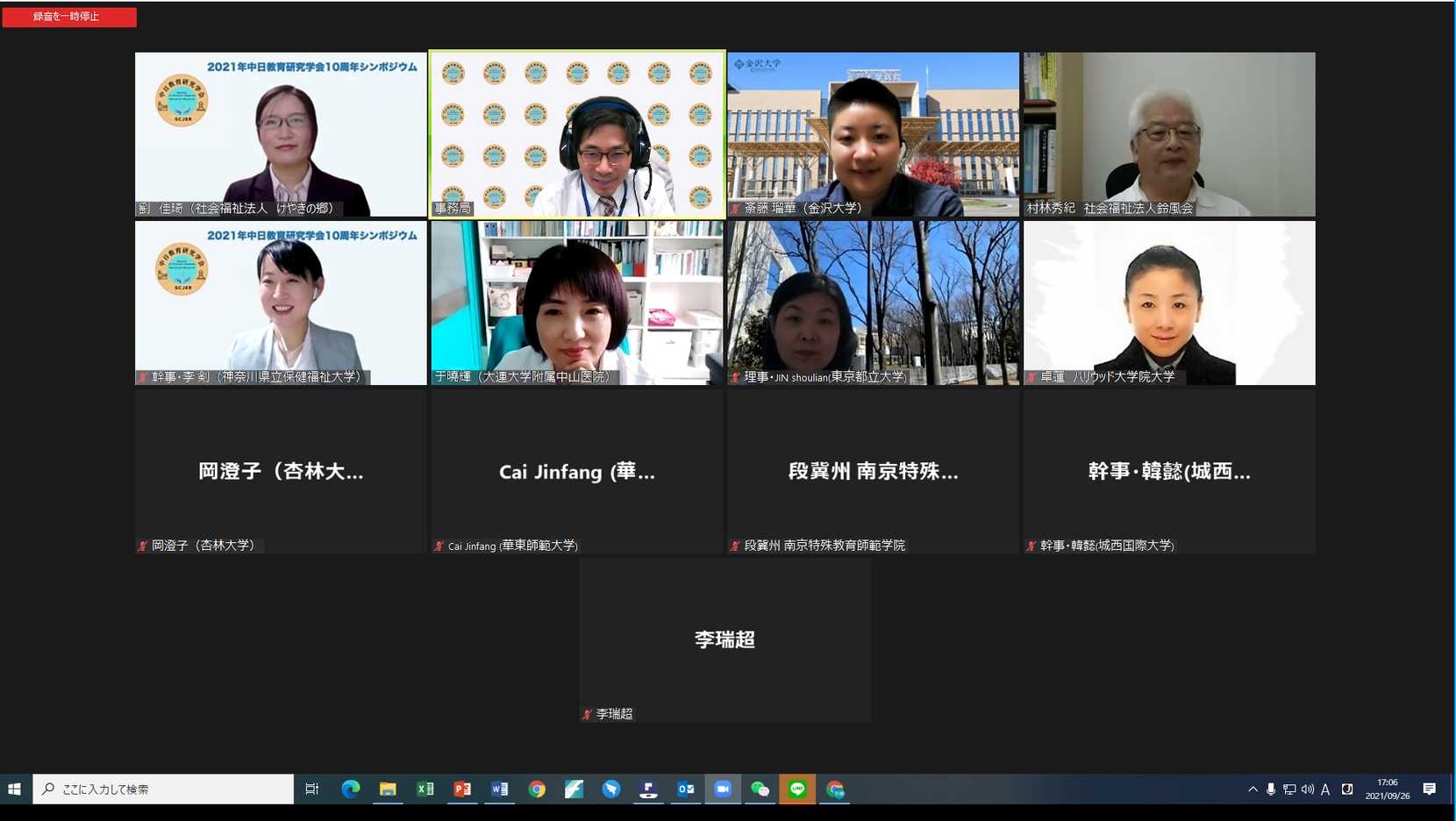The image size is (1456, 821).
Task: Open Word from the taskbar
Action: [500, 789]
